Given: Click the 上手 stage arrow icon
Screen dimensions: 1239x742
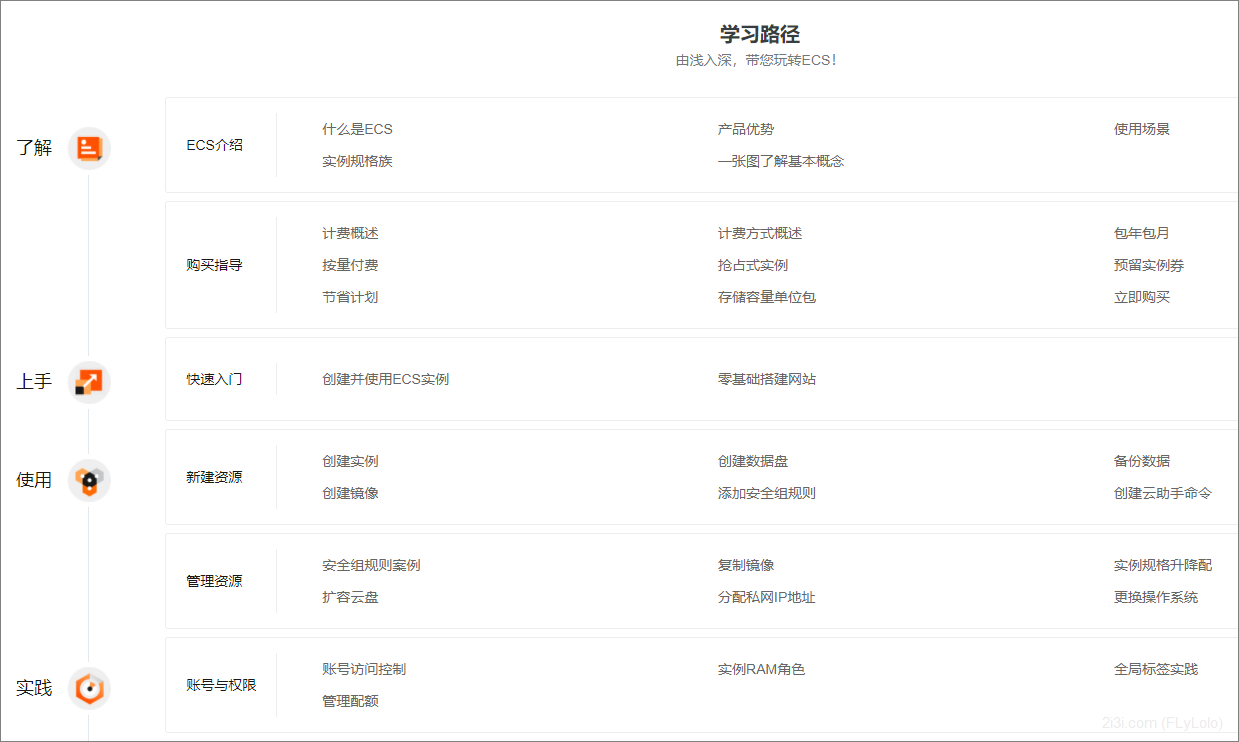Looking at the screenshot, I should coord(89,381).
